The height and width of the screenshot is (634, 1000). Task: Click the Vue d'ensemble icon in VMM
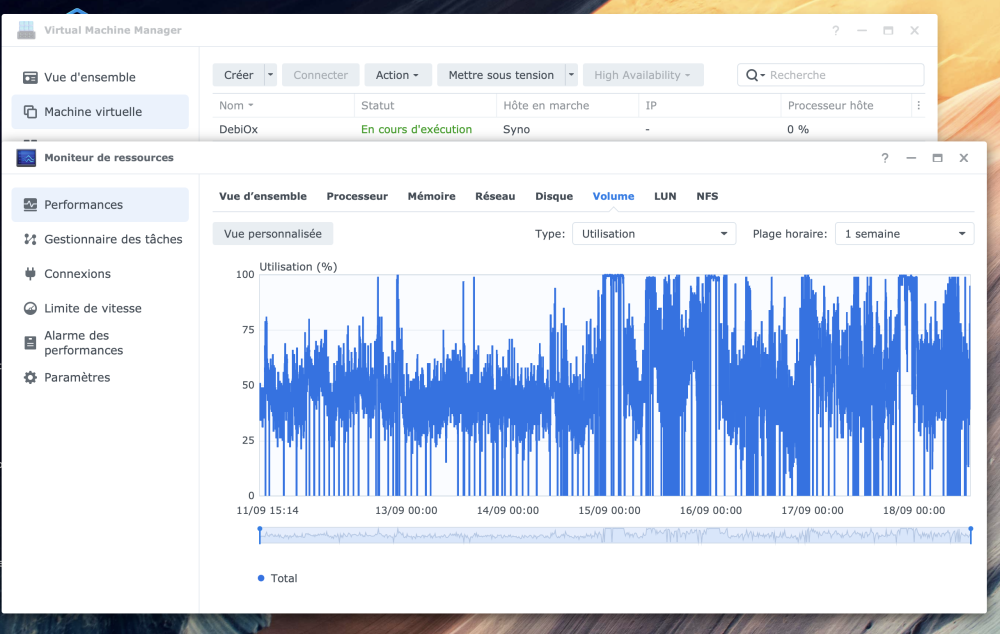pos(30,77)
